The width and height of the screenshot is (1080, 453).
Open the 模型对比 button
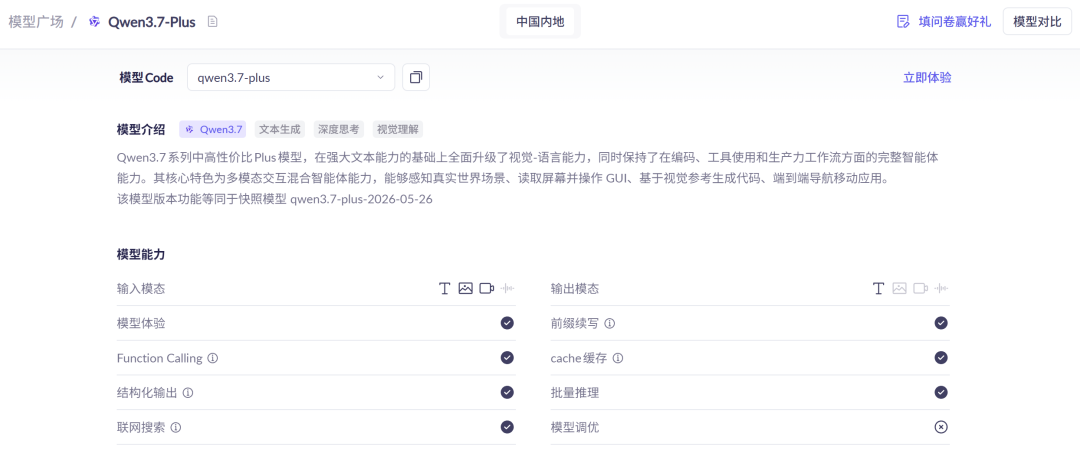point(1037,22)
